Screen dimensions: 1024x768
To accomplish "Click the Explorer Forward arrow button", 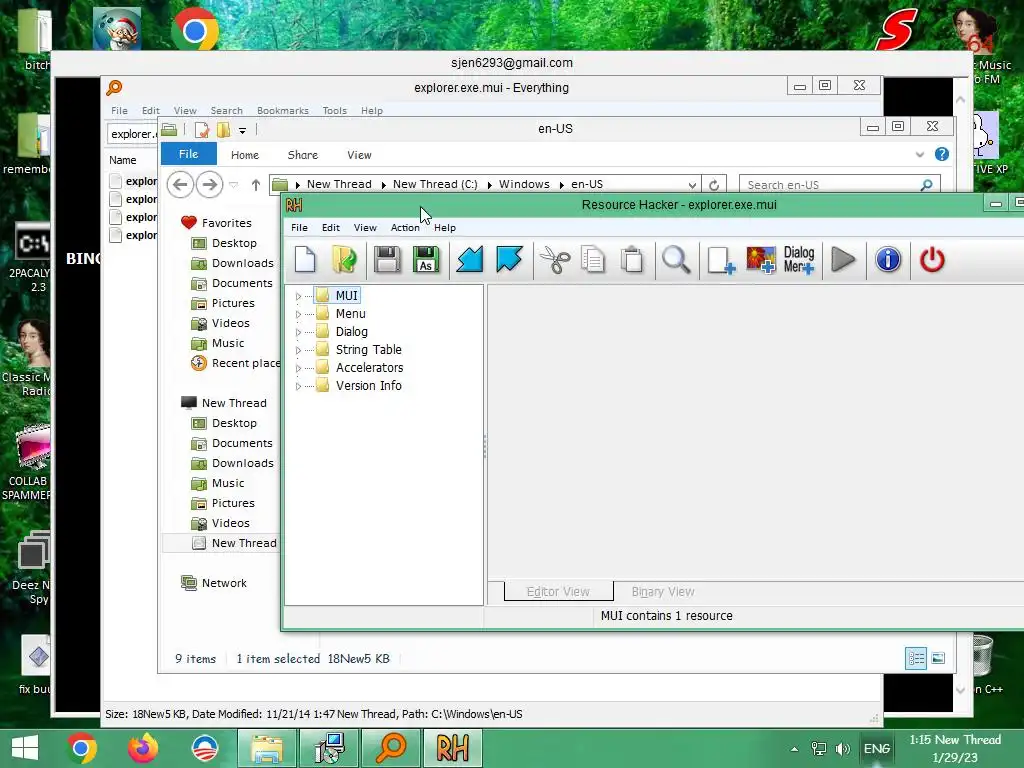I will point(209,185).
